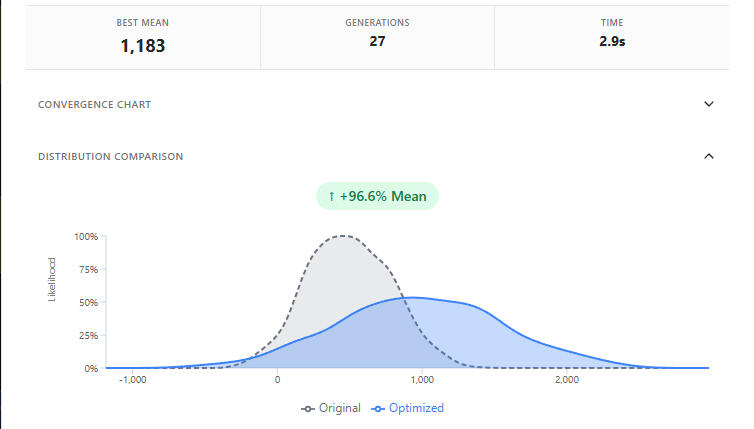Toggle the Optimized series legend label
This screenshot has height=429, width=754.
418,408
